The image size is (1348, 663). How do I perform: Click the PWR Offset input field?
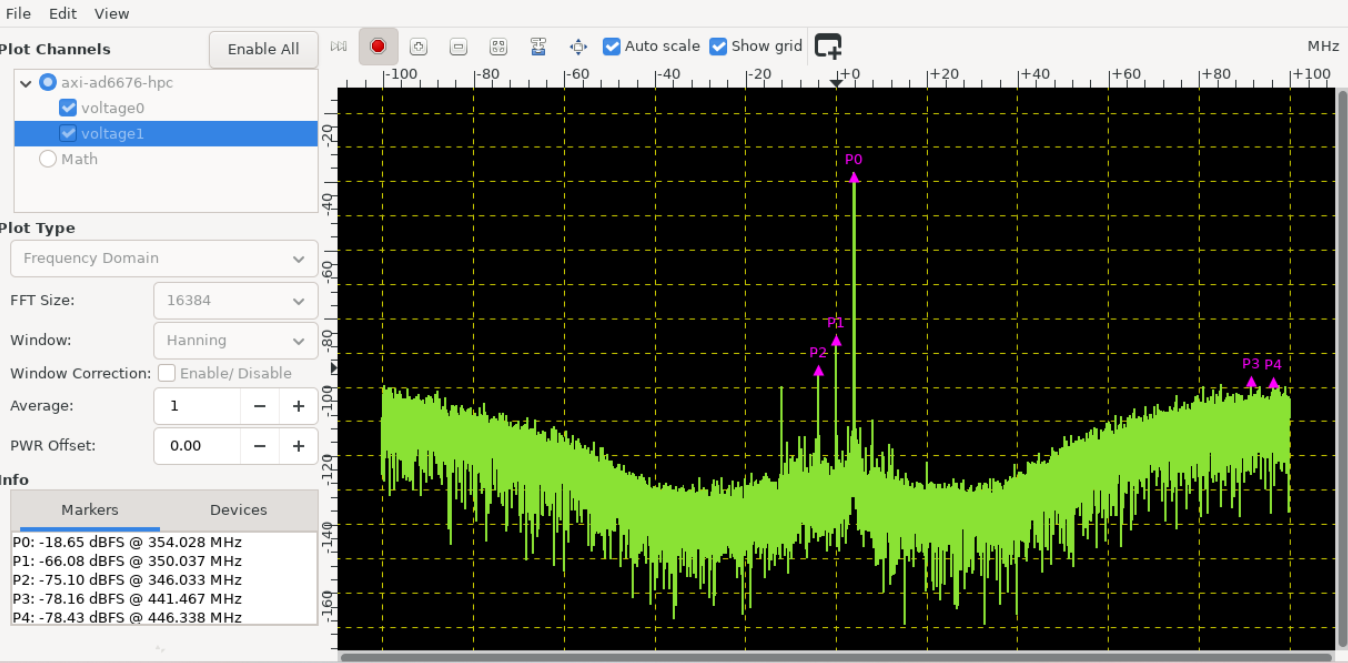pos(197,446)
